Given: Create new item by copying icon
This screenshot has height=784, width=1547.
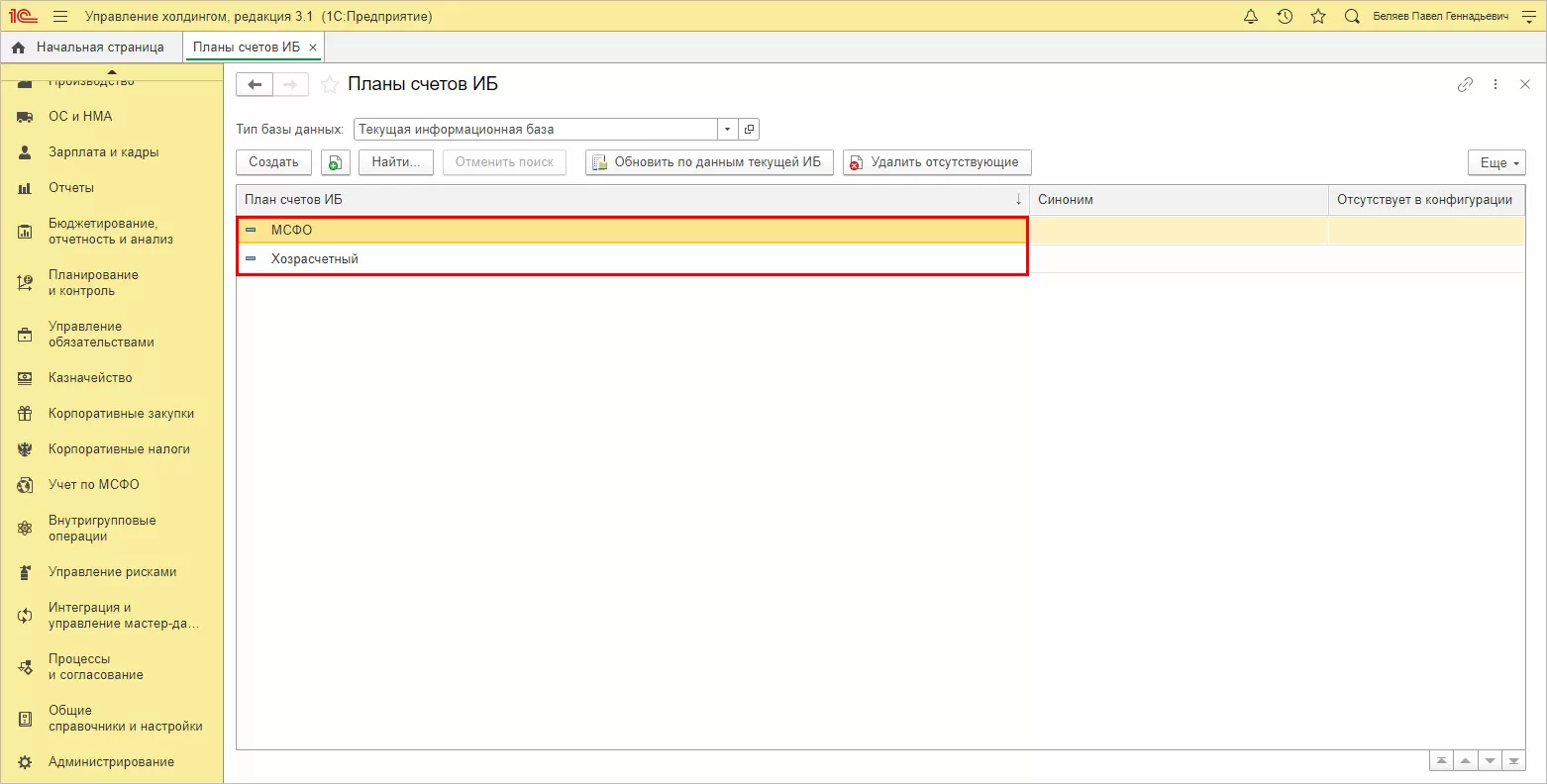Looking at the screenshot, I should [335, 162].
